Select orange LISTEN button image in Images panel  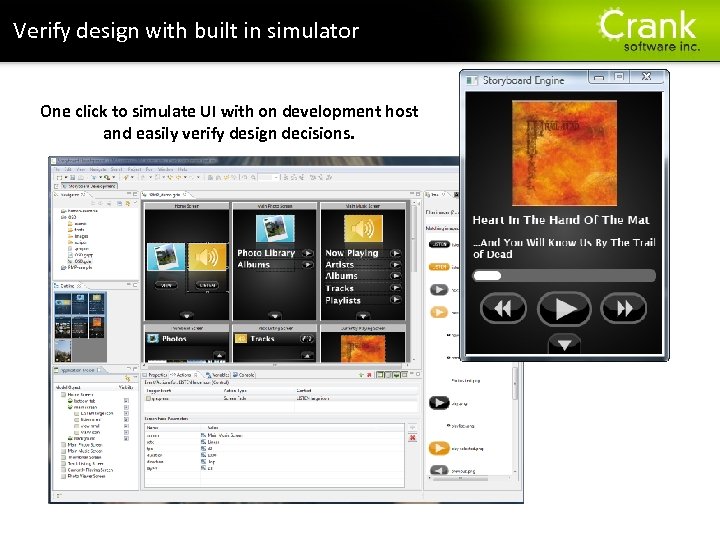click(439, 266)
